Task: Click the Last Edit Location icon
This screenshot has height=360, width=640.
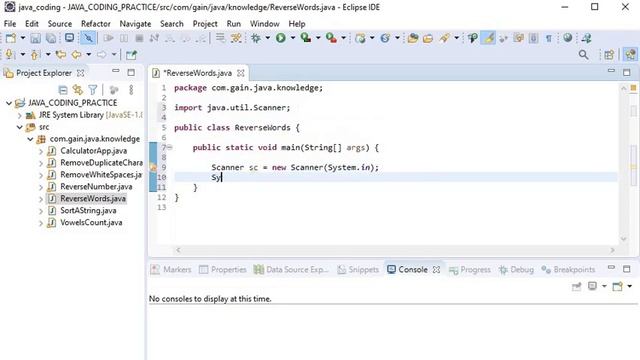Action: 61,54
